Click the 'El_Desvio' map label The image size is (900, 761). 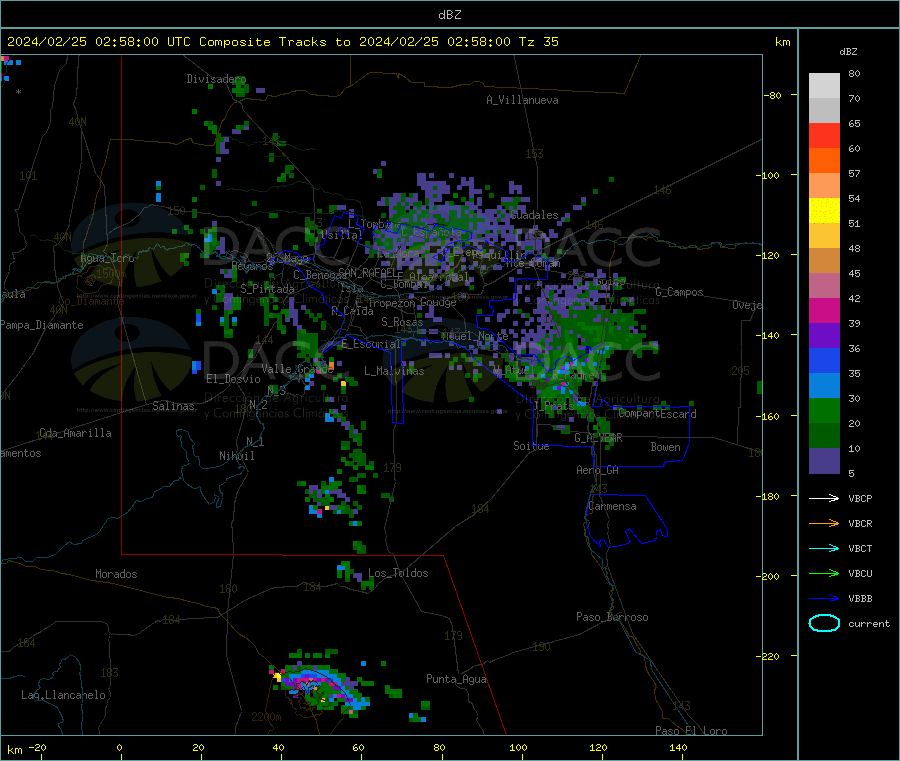[234, 379]
